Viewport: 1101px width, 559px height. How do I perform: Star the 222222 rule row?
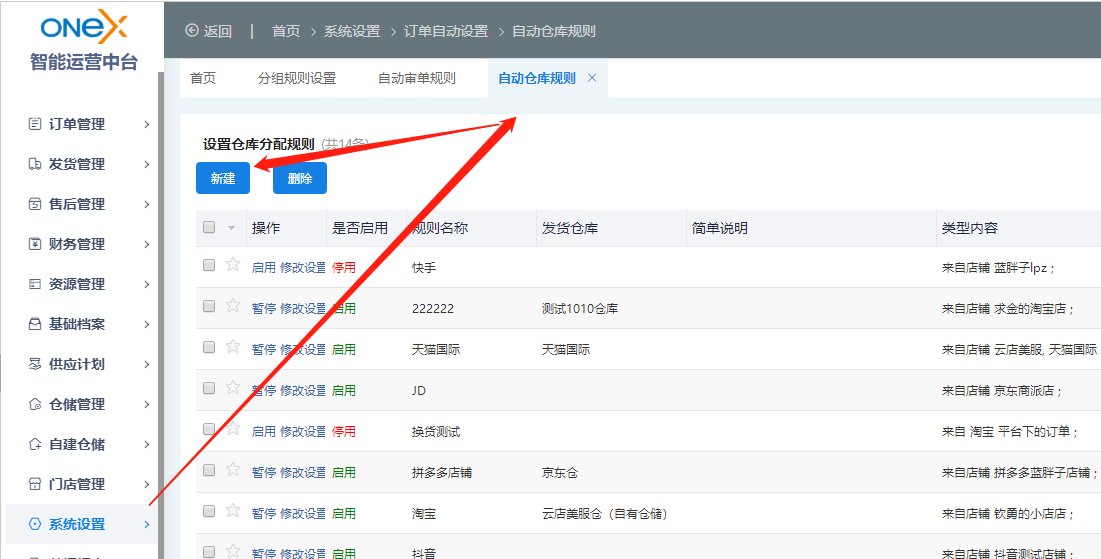coord(233,305)
